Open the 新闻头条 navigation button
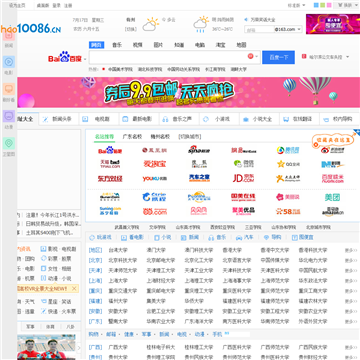360x360 pixels. tap(58, 119)
